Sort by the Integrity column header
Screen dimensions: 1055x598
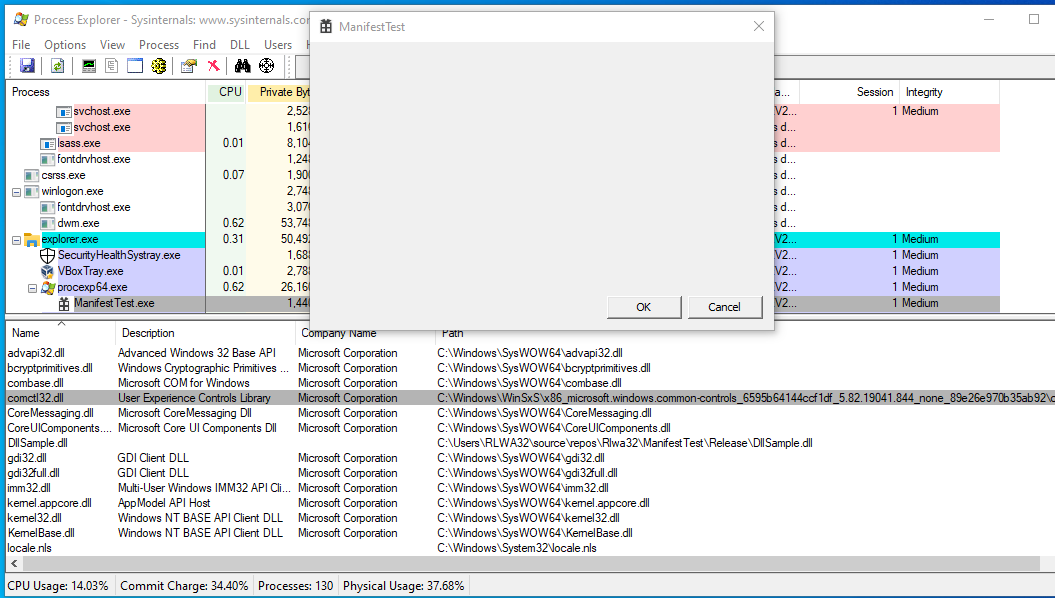pos(949,92)
